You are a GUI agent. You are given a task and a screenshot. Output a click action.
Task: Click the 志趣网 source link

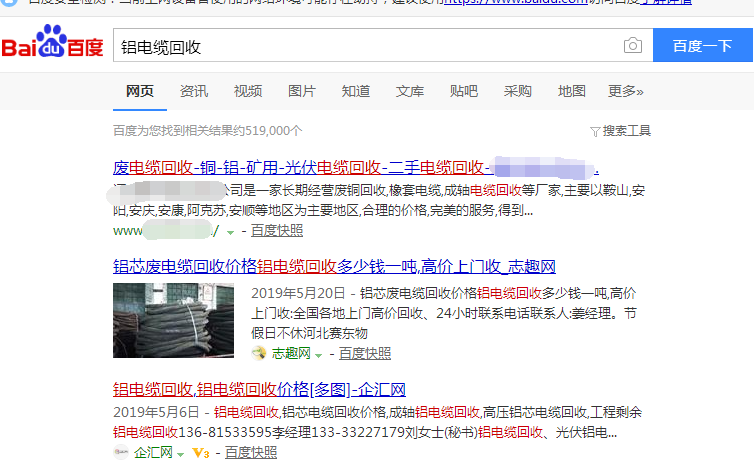point(291,353)
